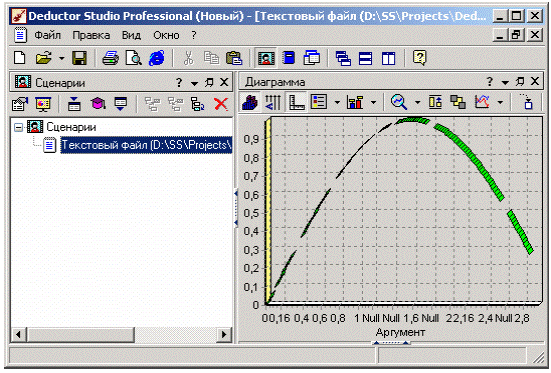Click the Paste clipboard icon

234,58
